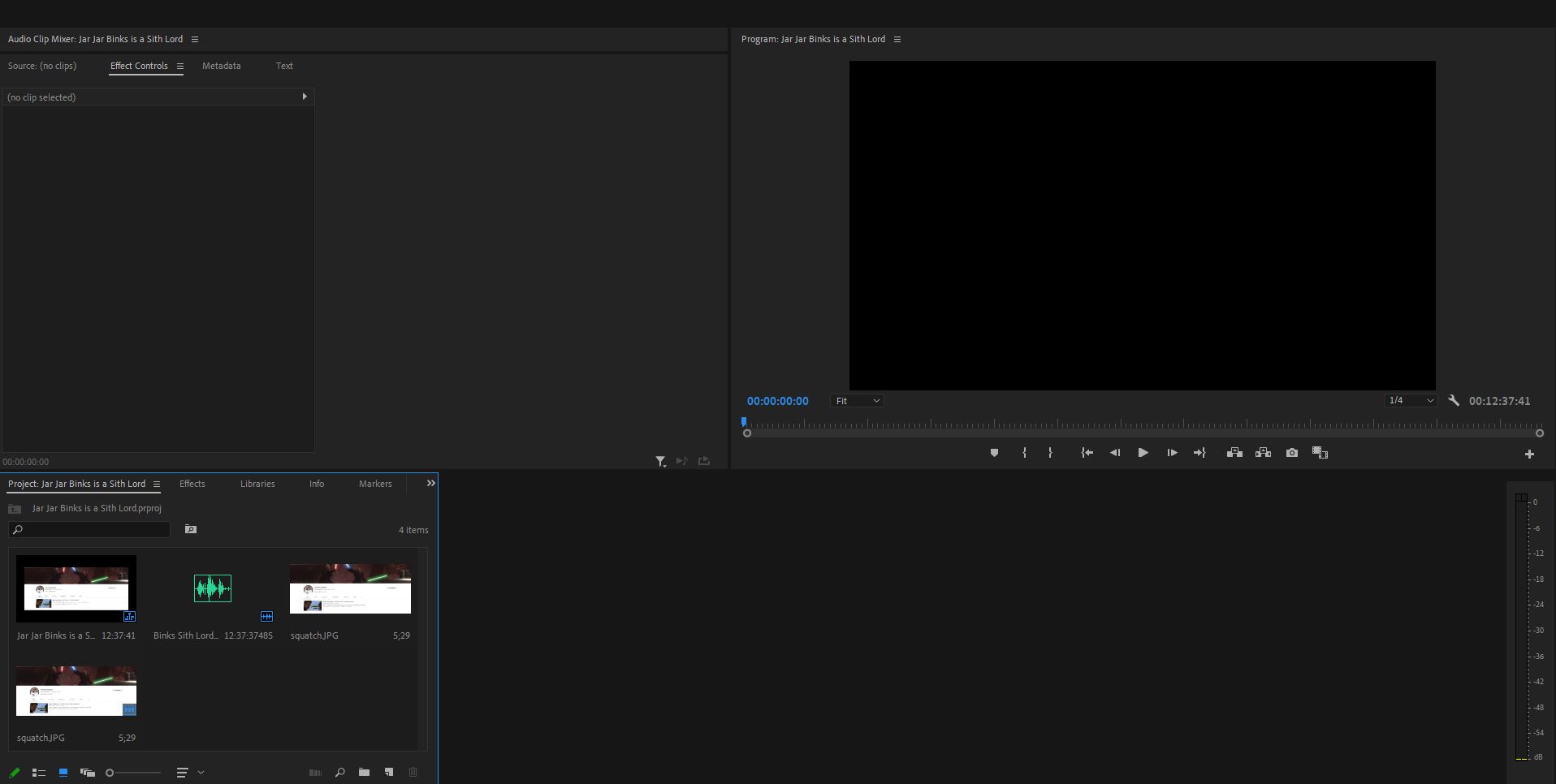Screen dimensions: 1556x784
Task: Click Go to In Point button
Action: tap(1086, 453)
